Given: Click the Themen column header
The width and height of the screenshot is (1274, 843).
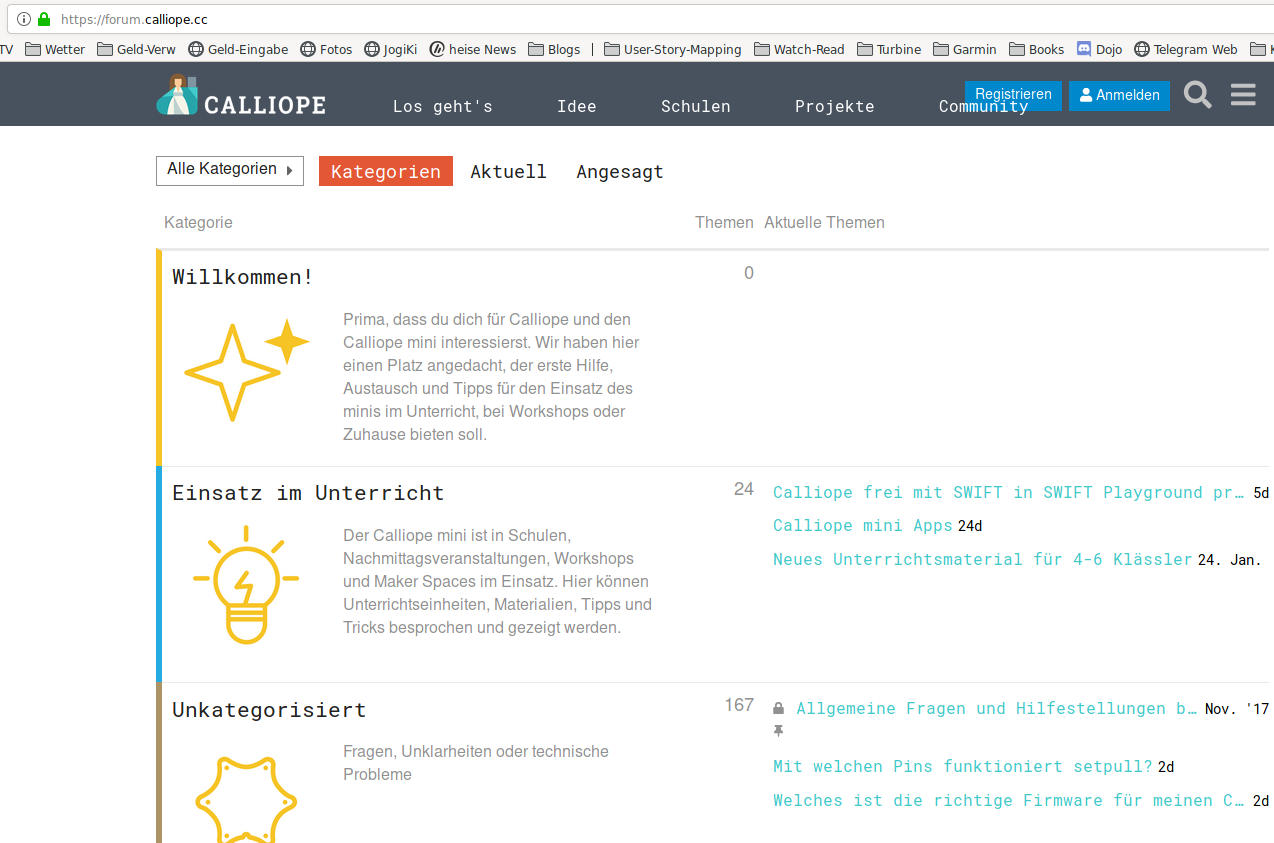Looking at the screenshot, I should pos(724,222).
